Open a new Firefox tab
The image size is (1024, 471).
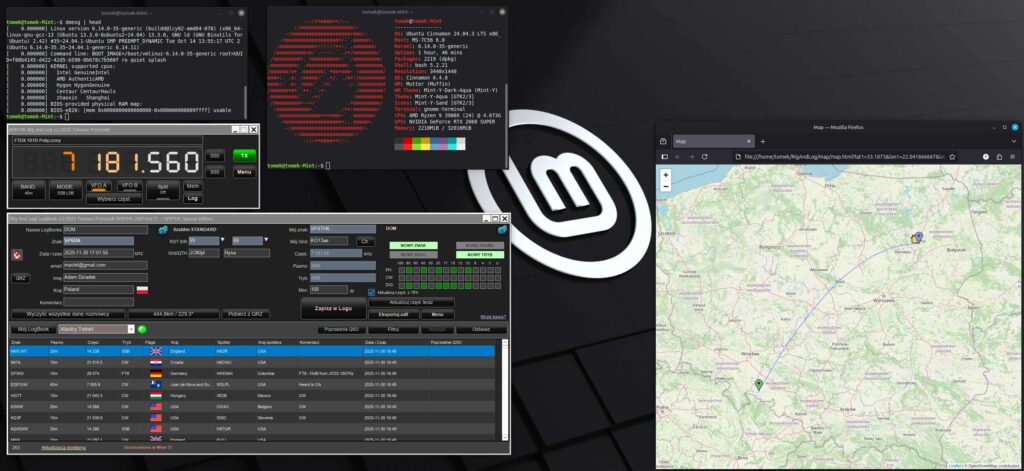762,142
